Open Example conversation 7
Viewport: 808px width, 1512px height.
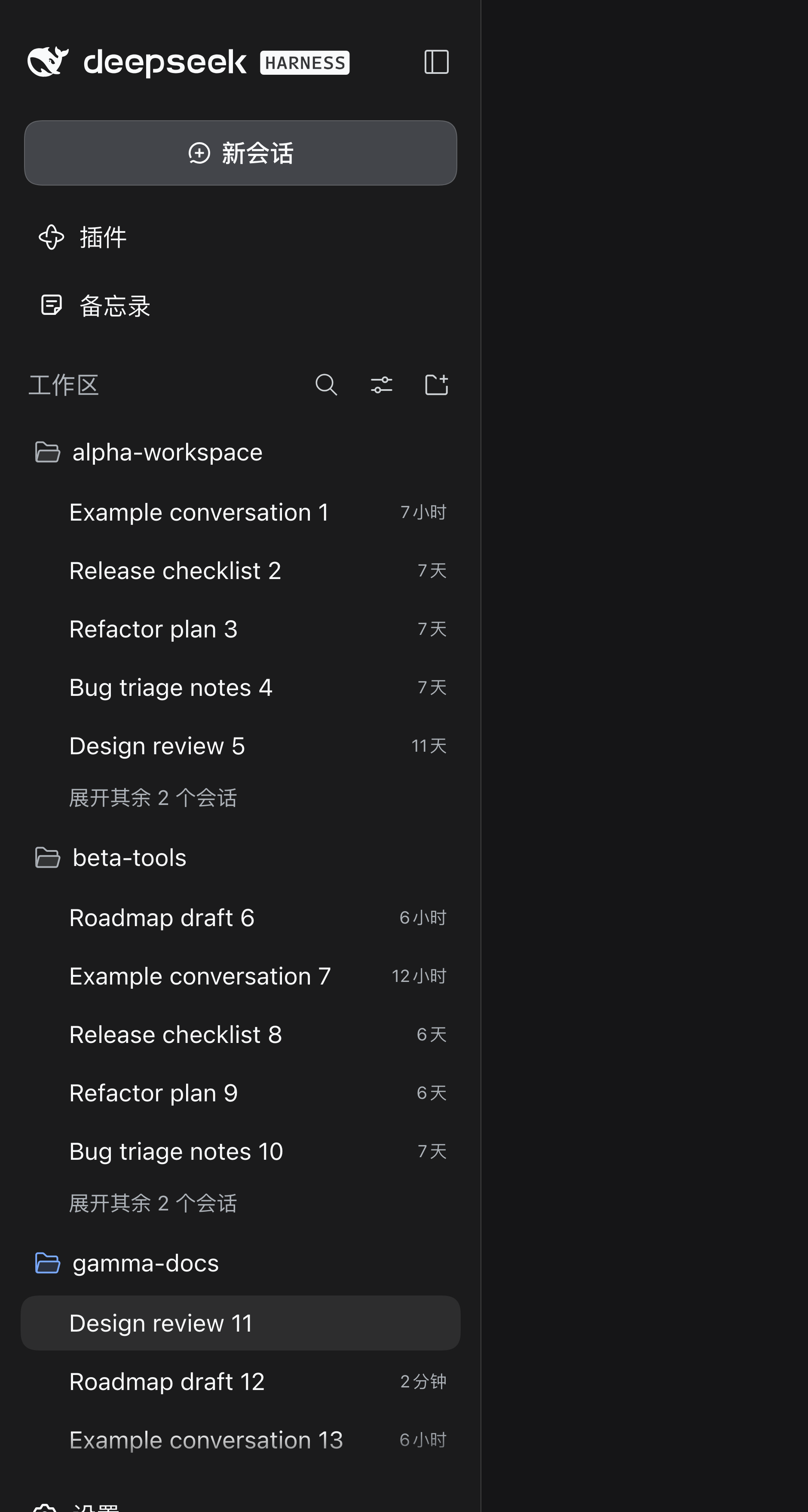pyautogui.click(x=240, y=976)
